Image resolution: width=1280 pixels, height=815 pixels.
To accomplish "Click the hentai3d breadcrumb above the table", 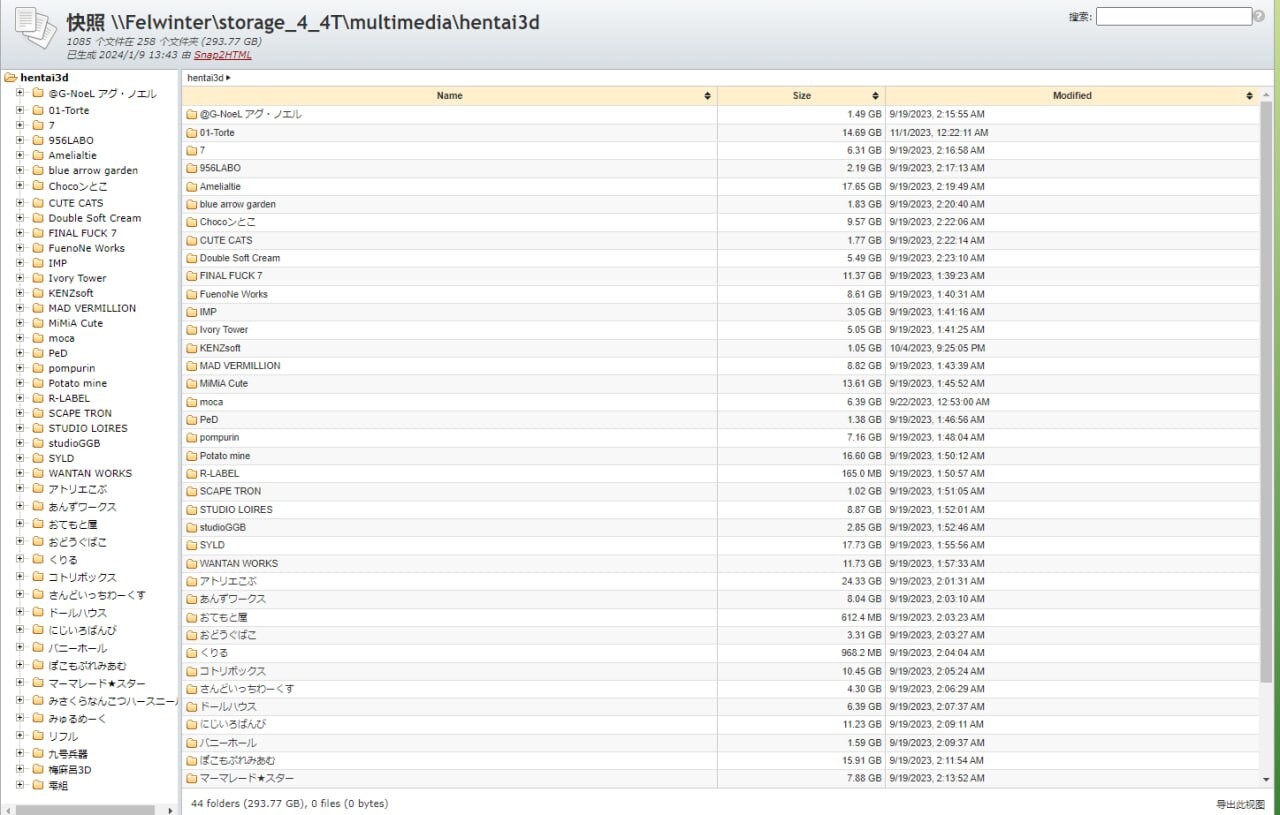I will [x=205, y=77].
